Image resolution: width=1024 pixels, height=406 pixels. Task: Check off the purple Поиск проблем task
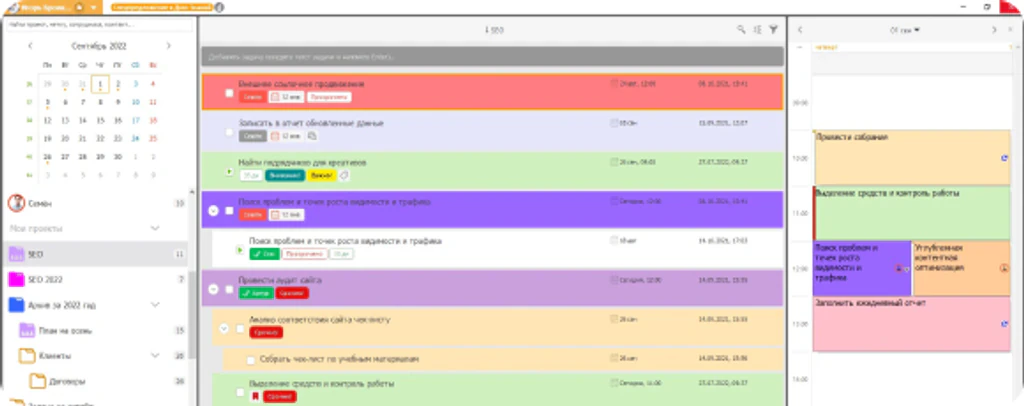tap(229, 211)
